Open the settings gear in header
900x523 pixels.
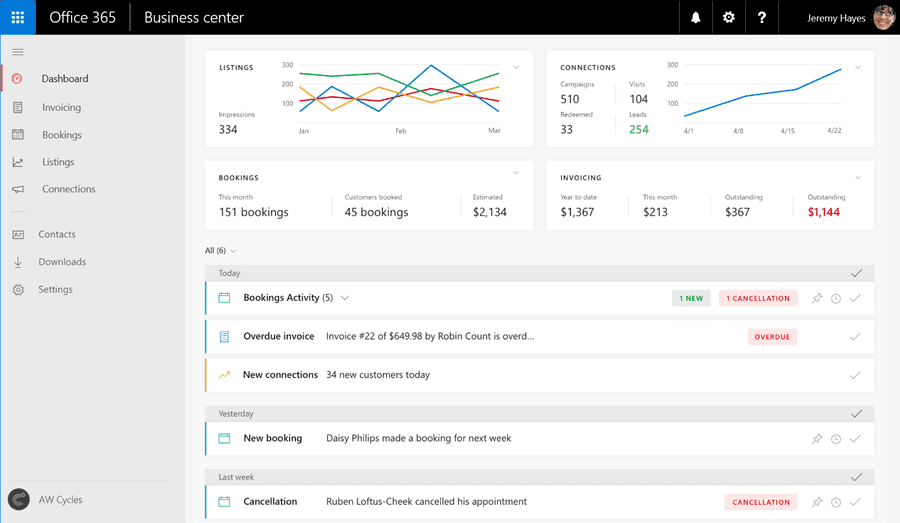pos(728,17)
